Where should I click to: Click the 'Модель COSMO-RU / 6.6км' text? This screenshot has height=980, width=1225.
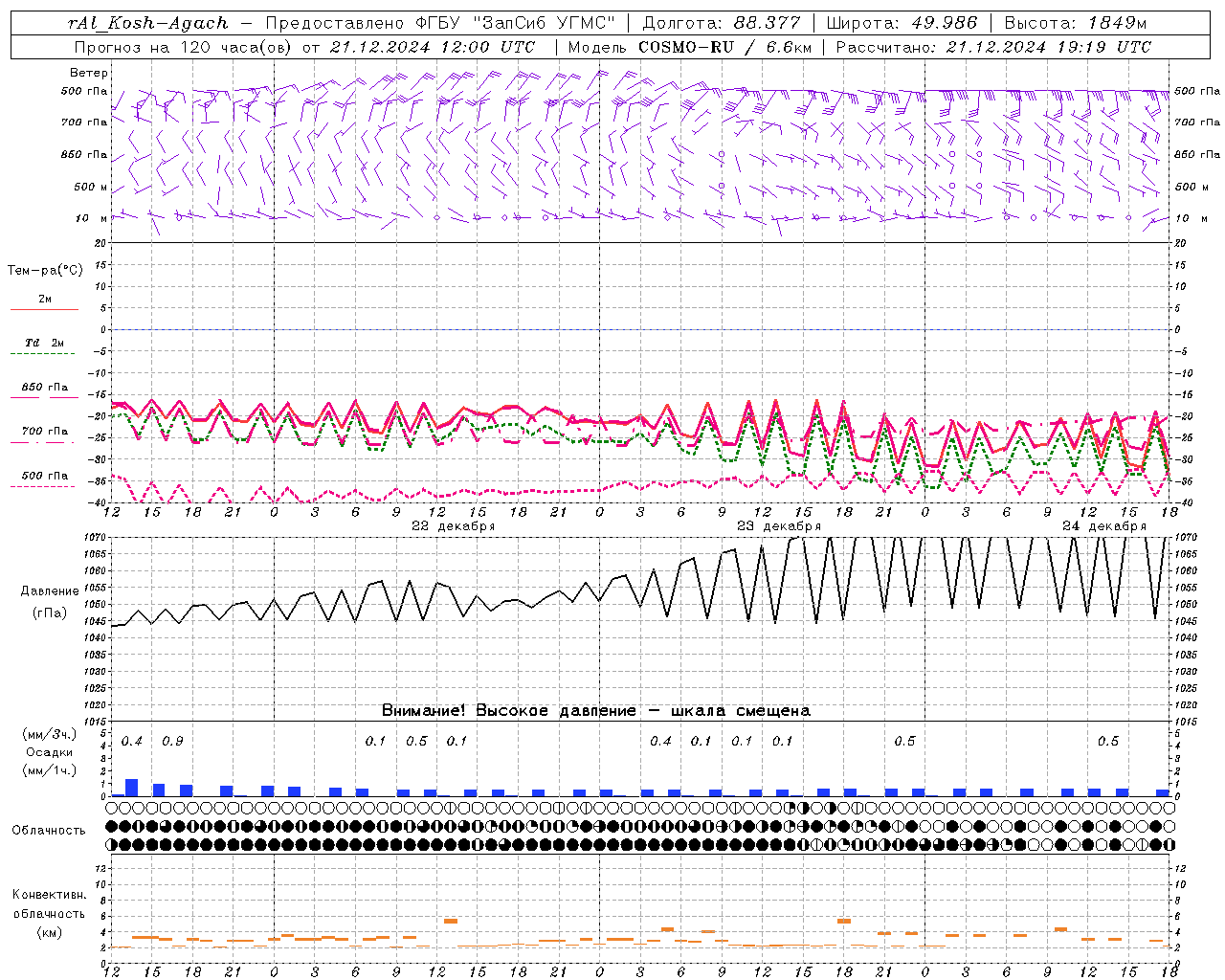[690, 47]
